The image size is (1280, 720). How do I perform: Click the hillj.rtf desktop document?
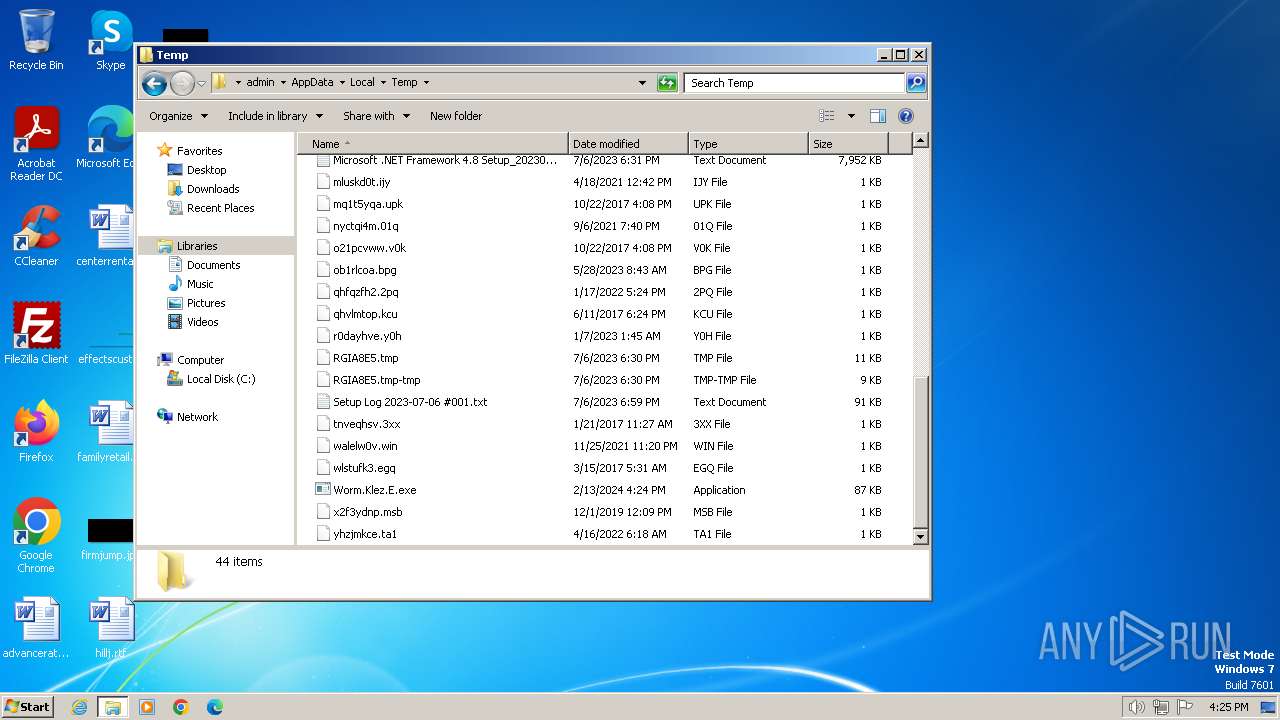(110, 628)
